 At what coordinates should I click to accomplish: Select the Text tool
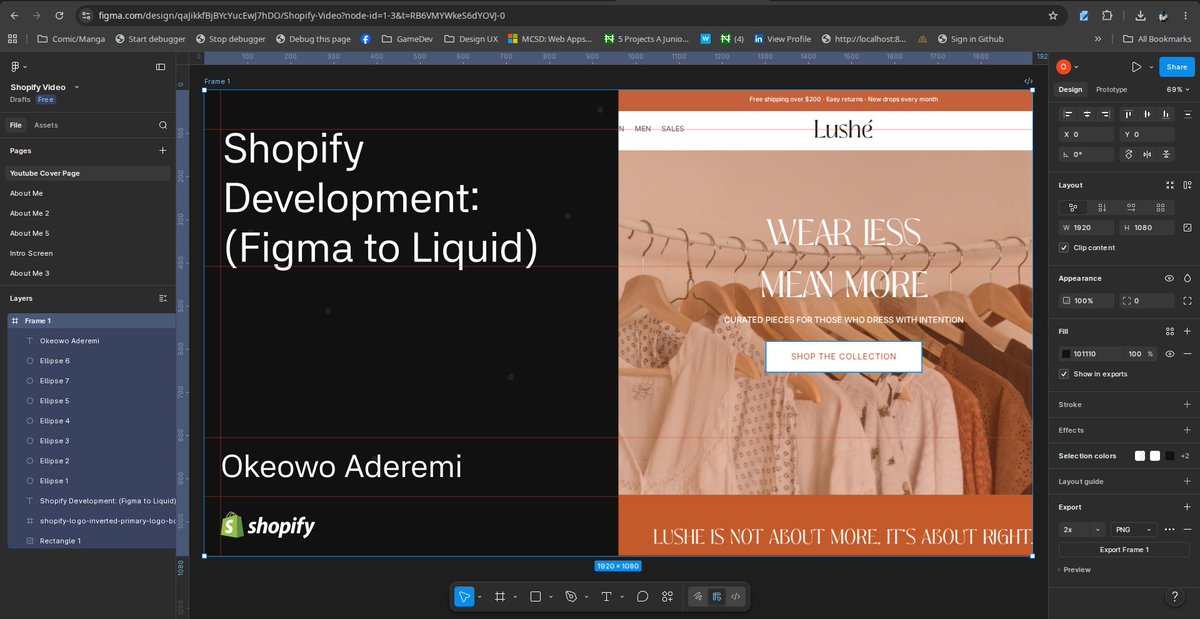(x=606, y=596)
